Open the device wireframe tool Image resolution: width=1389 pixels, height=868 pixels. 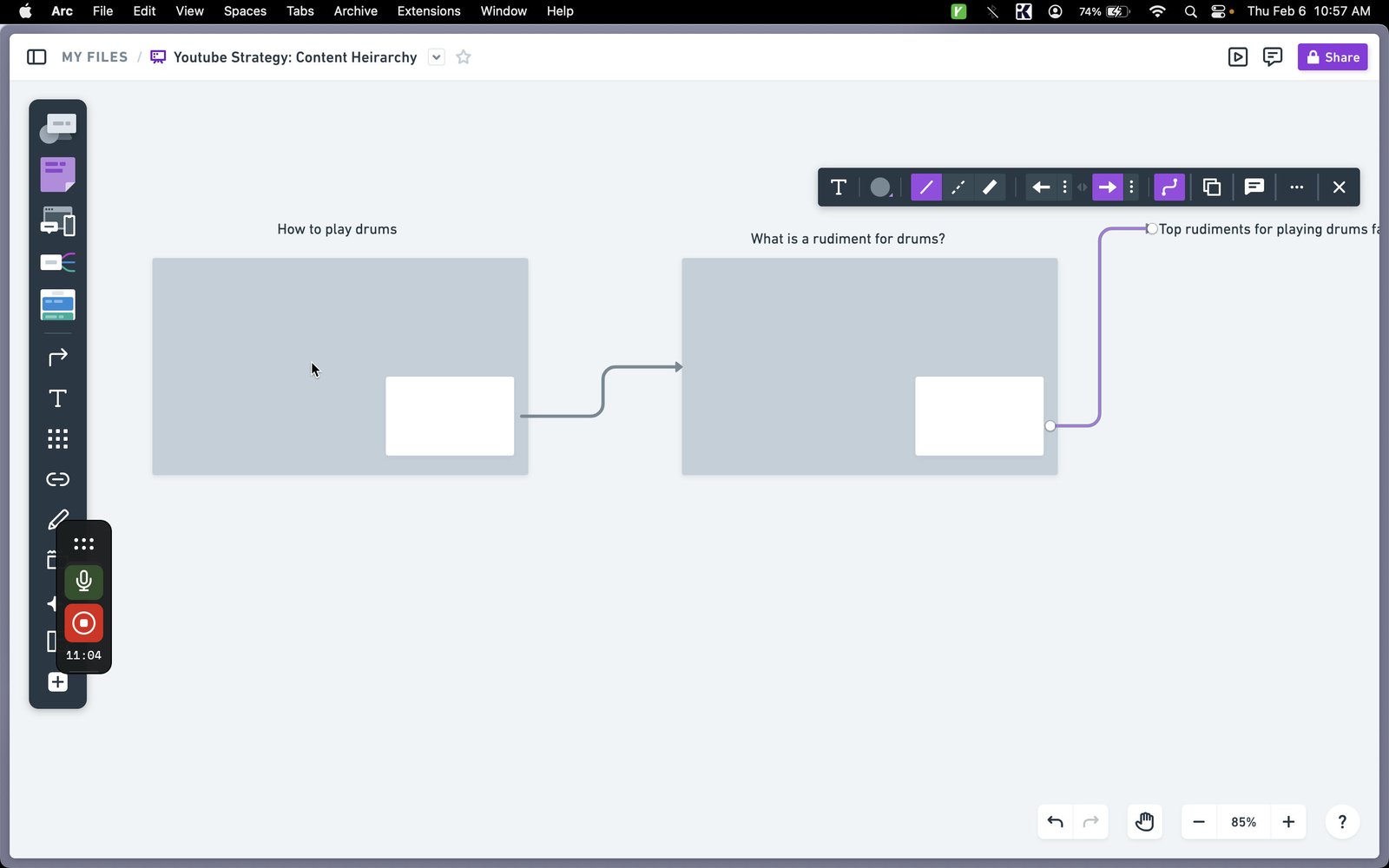(57, 221)
